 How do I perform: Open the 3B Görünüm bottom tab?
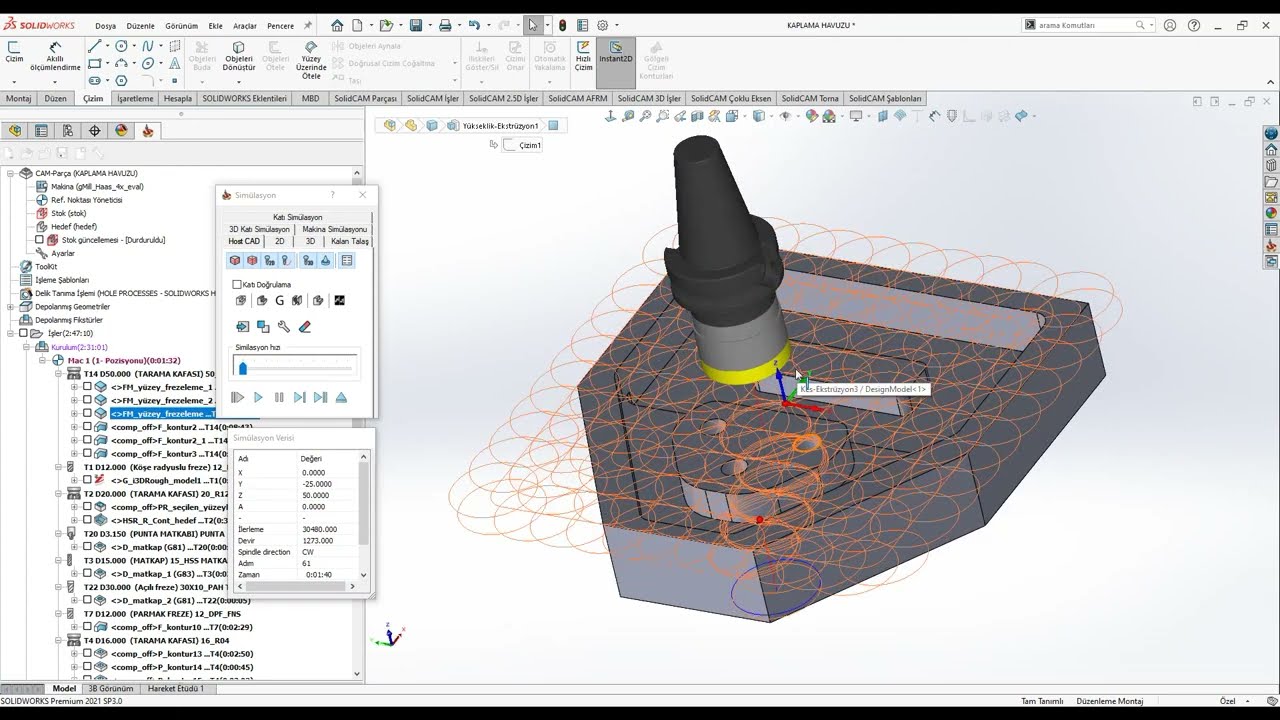click(x=111, y=688)
